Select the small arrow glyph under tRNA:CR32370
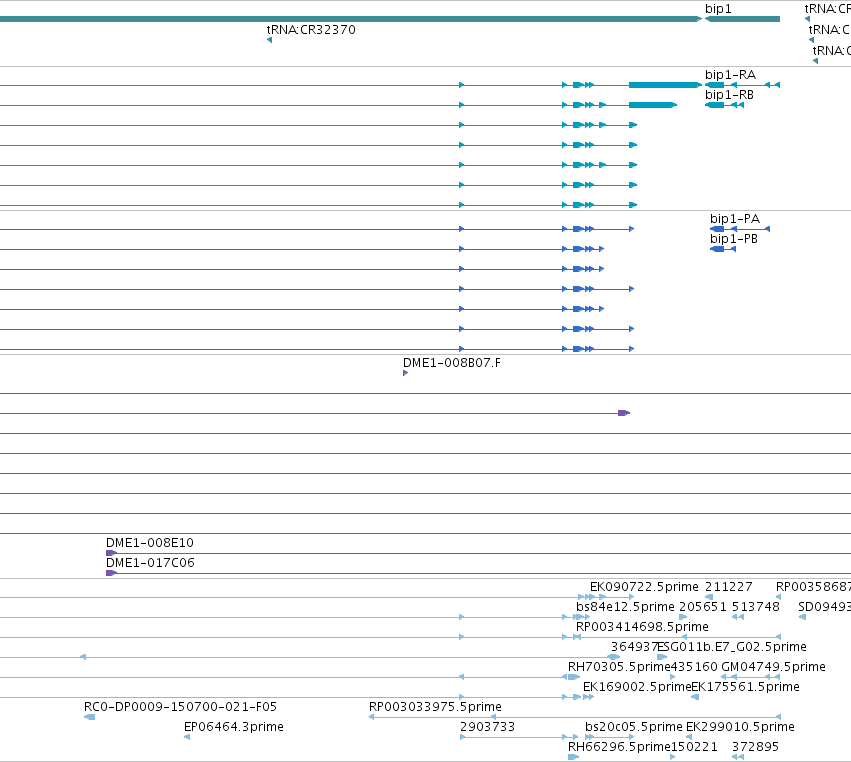 (x=269, y=40)
